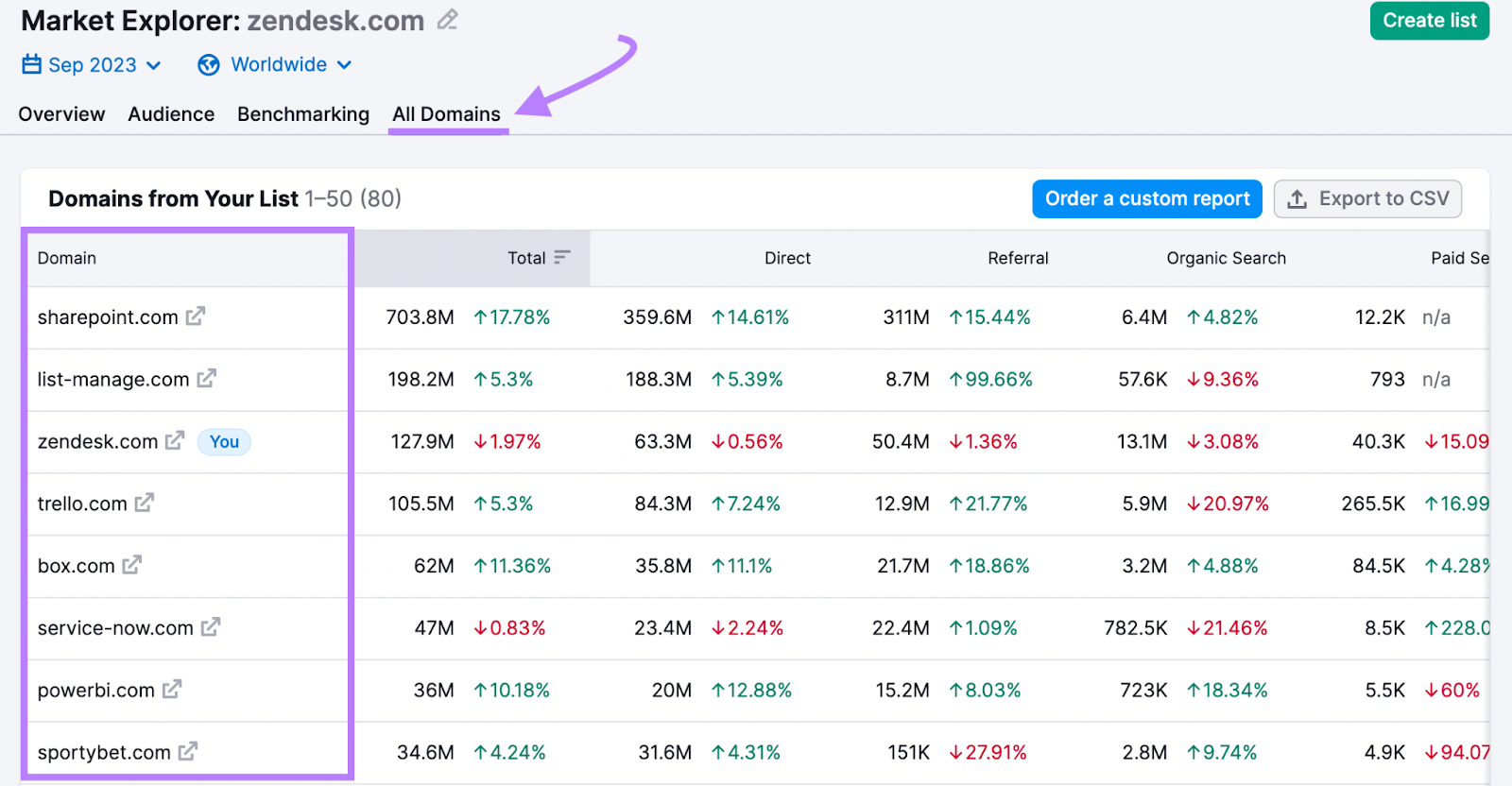Click sharepoint.com direct change 14.61%
This screenshot has height=786, width=1512.
pyautogui.click(x=750, y=317)
